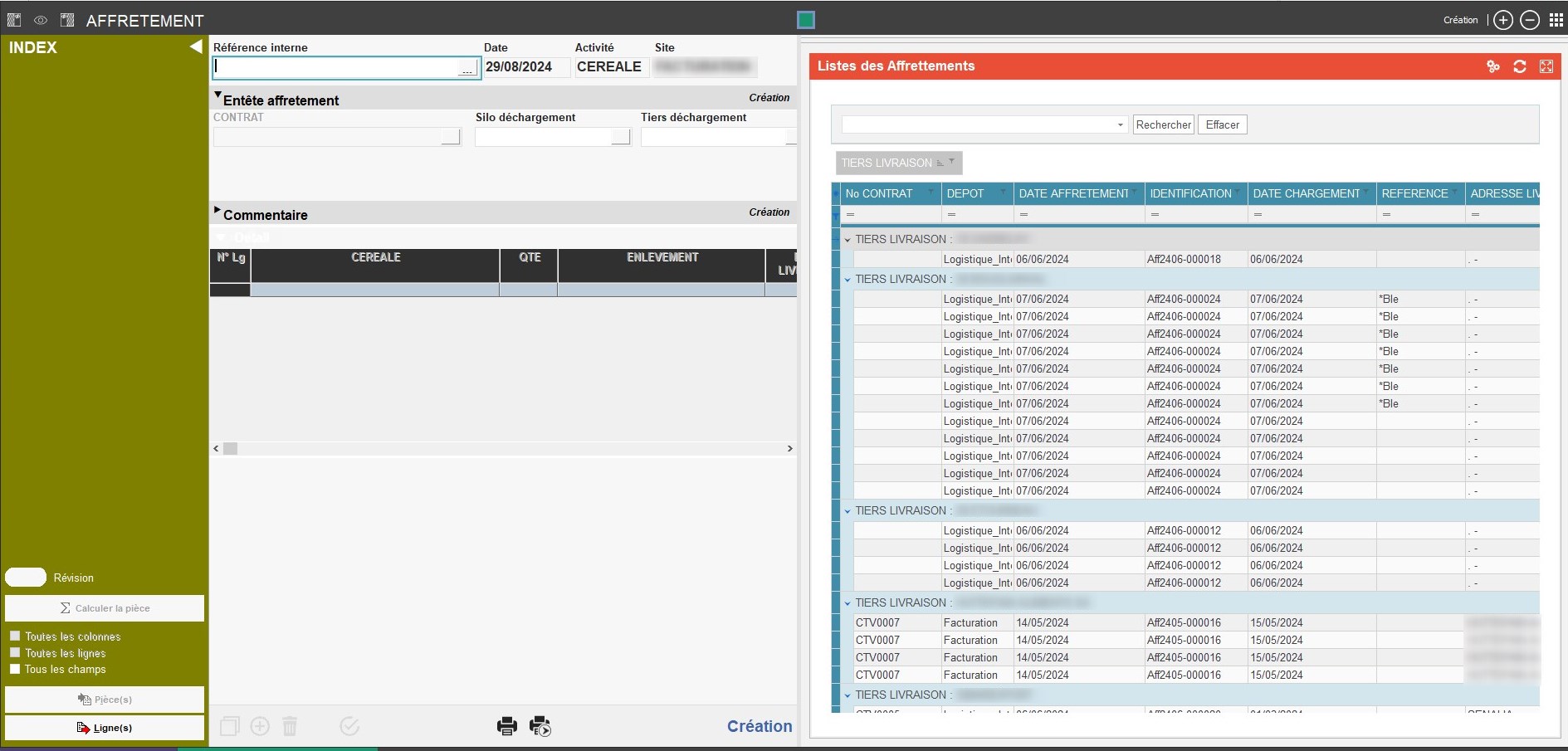Image resolution: width=1568 pixels, height=751 pixels.
Task: Click the Référence interne input field
Action: [x=336, y=67]
